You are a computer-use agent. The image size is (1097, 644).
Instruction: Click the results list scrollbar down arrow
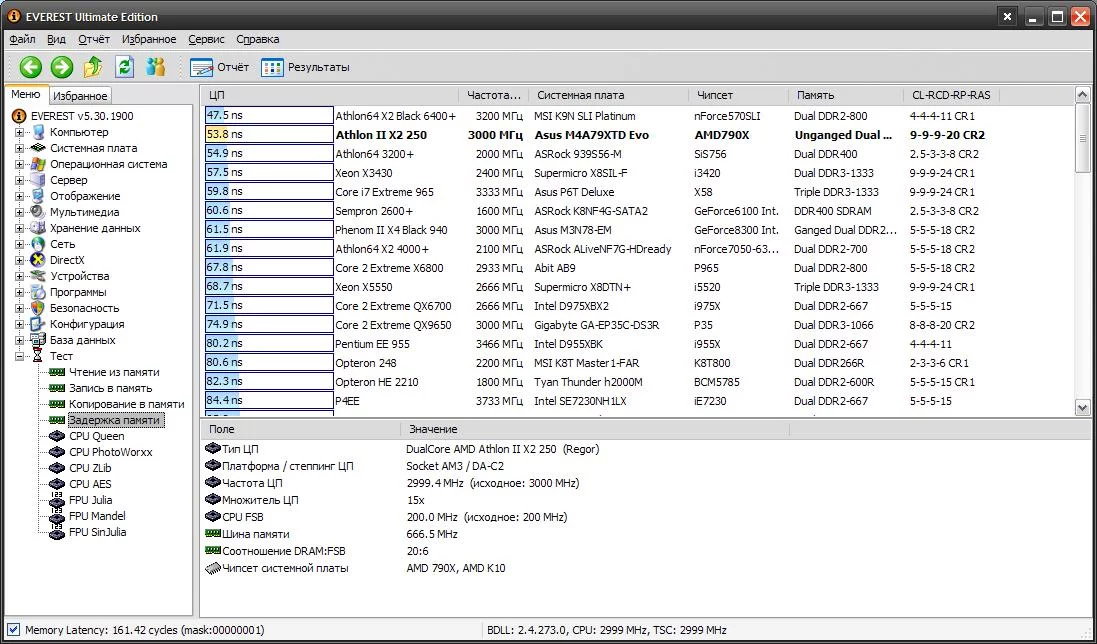[x=1082, y=407]
